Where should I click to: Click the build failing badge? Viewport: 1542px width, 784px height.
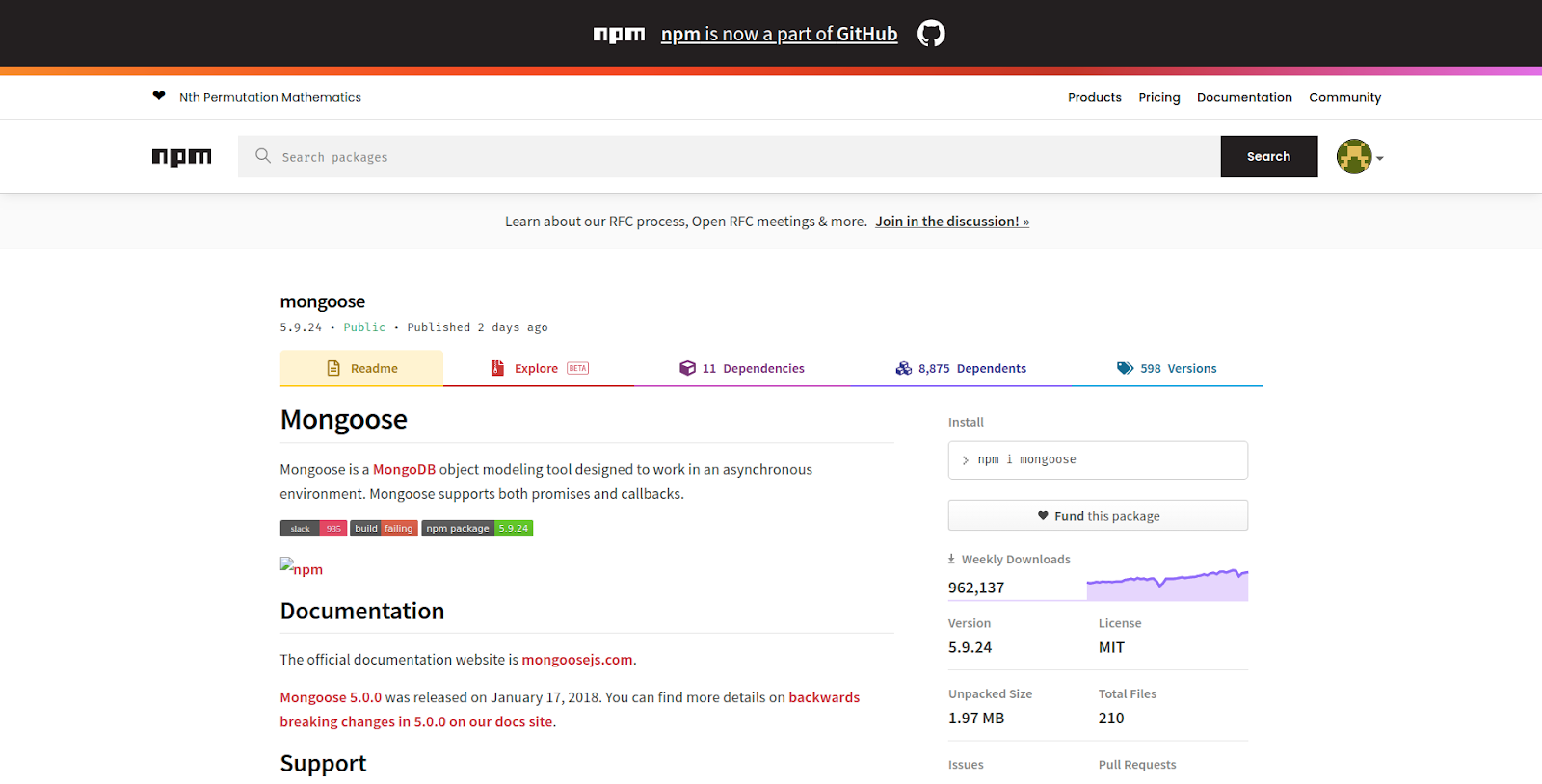pyautogui.click(x=384, y=528)
